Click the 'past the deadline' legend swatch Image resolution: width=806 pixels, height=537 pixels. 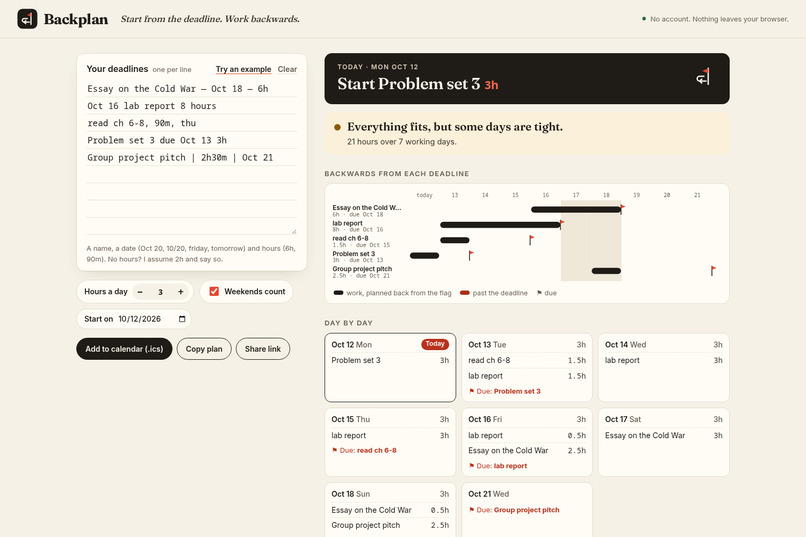tap(465, 293)
